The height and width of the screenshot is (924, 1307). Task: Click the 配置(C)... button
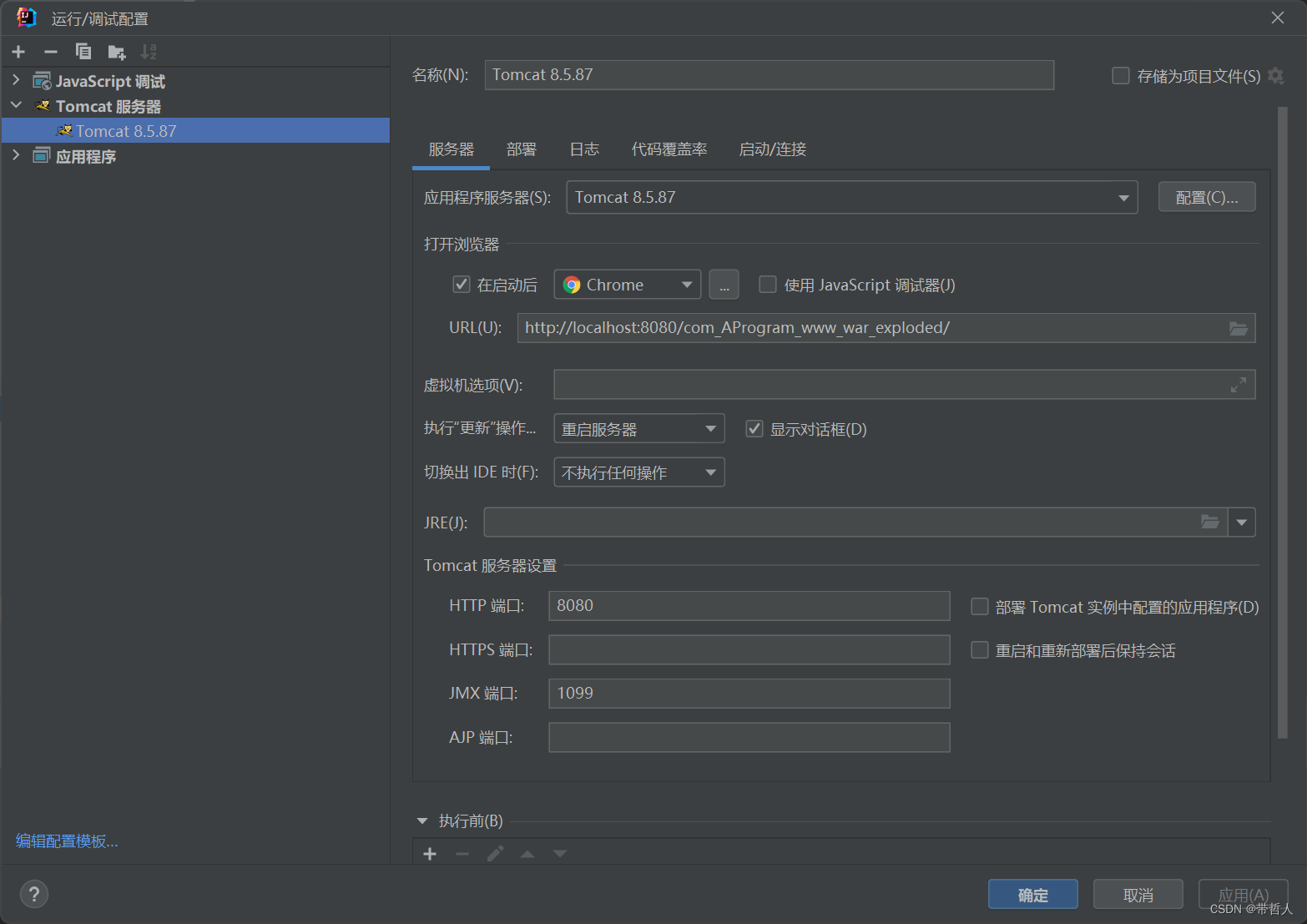1207,197
